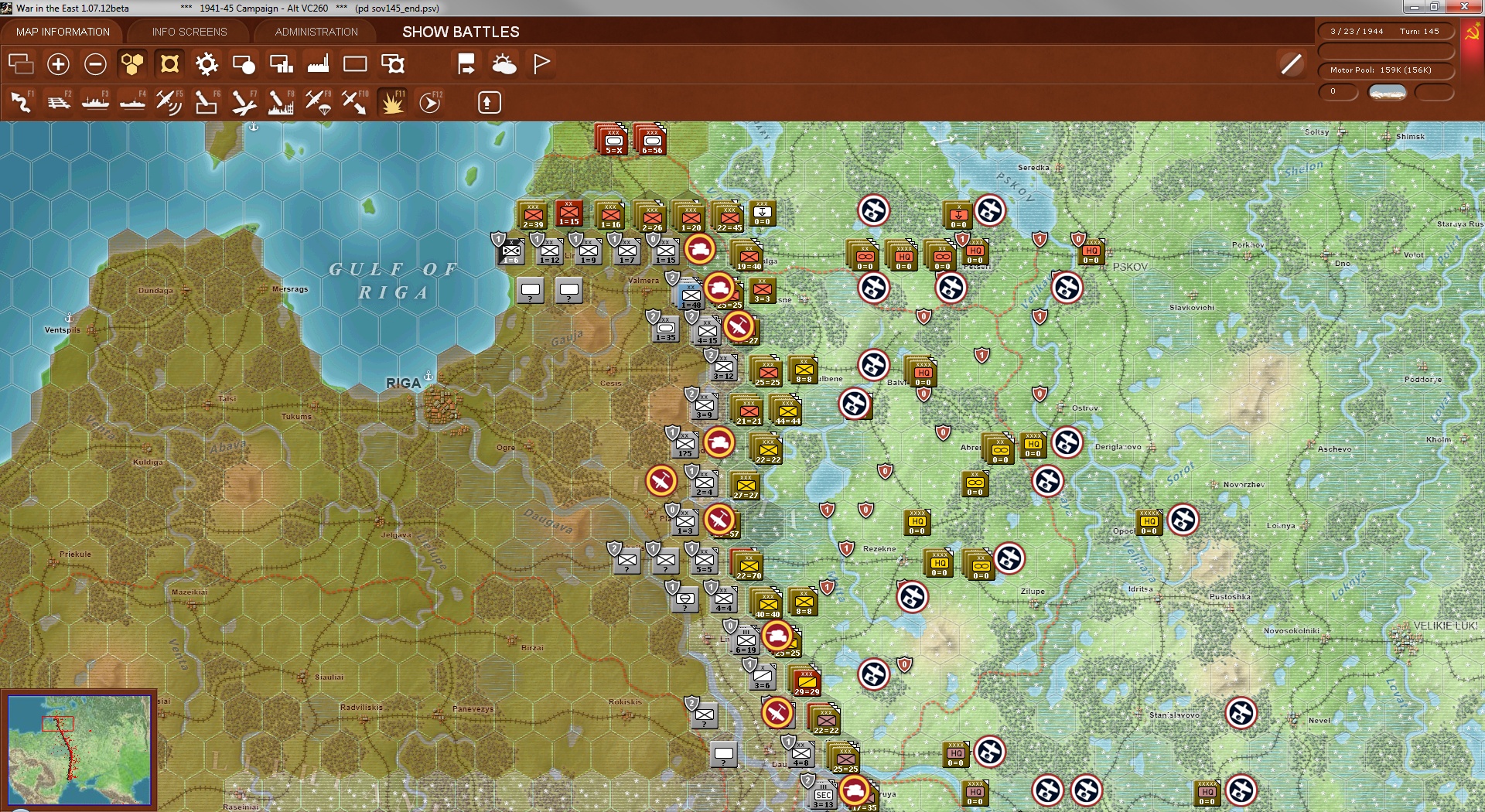Open the MAP INFORMATION tab
This screenshot has height=812, width=1485.
click(x=63, y=32)
